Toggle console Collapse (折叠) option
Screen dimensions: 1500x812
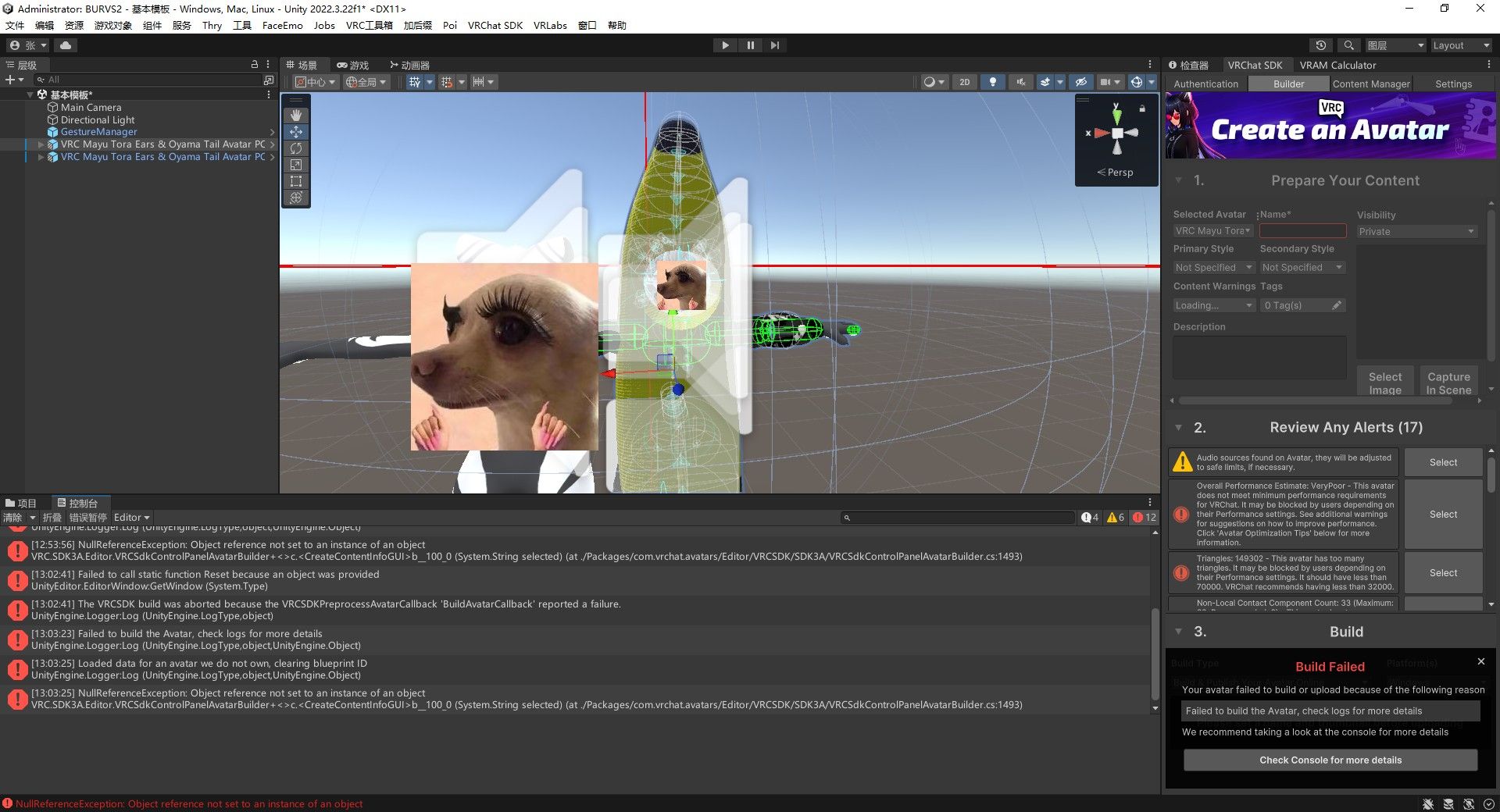(52, 518)
